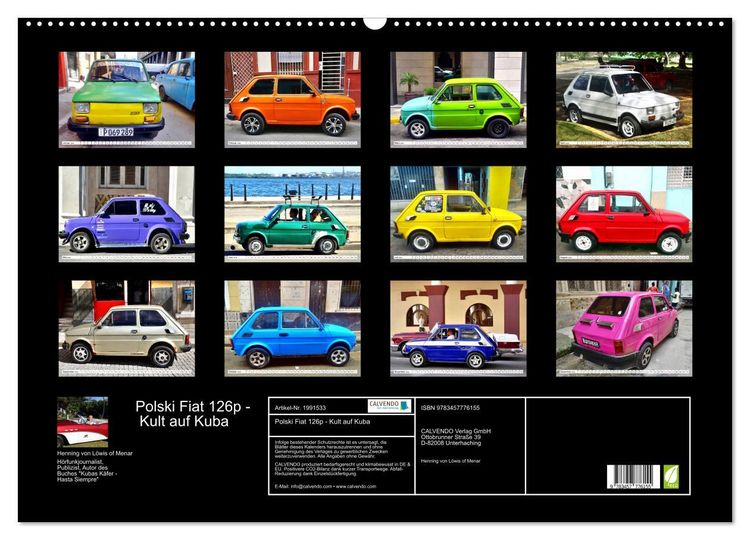Select the red Fiat 126p thumbnail
The width and height of the screenshot is (750, 540).
coord(624,214)
